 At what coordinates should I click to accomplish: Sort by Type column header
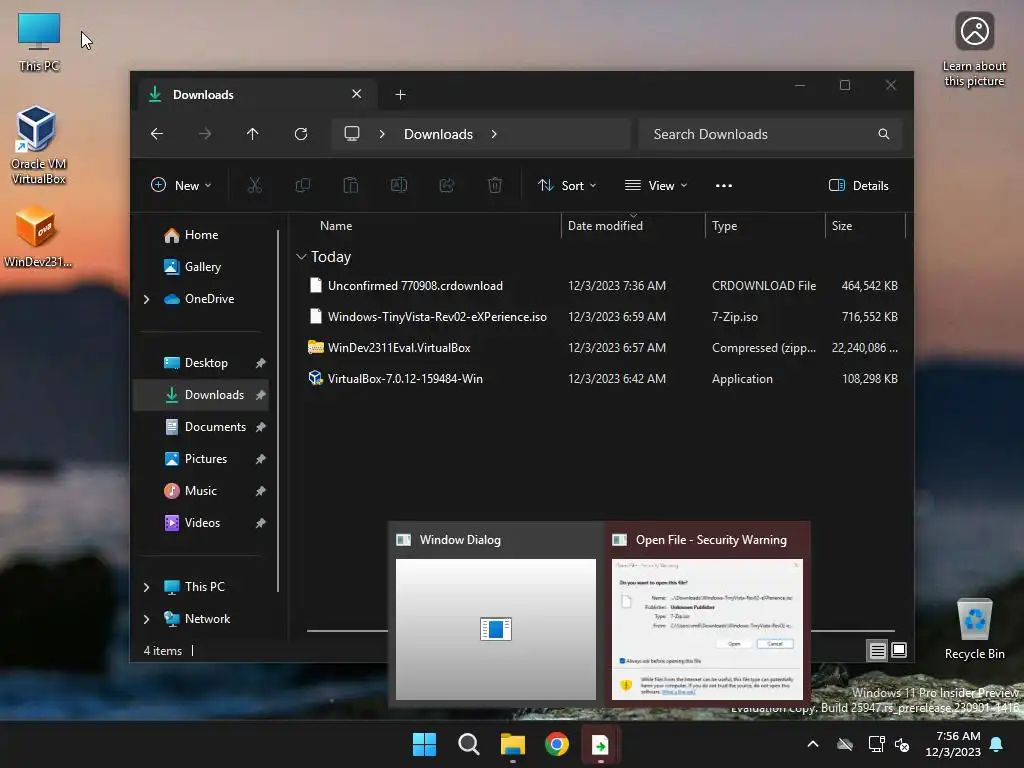coord(765,226)
